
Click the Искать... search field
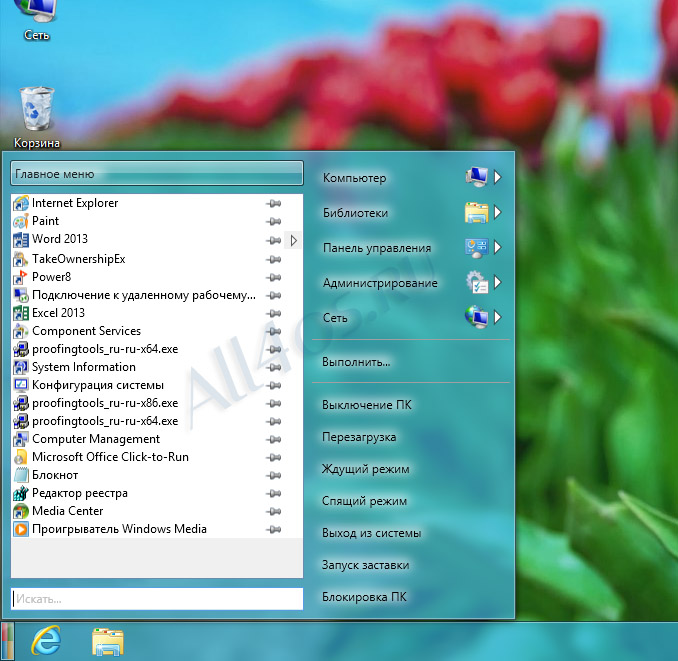pyautogui.click(x=157, y=599)
